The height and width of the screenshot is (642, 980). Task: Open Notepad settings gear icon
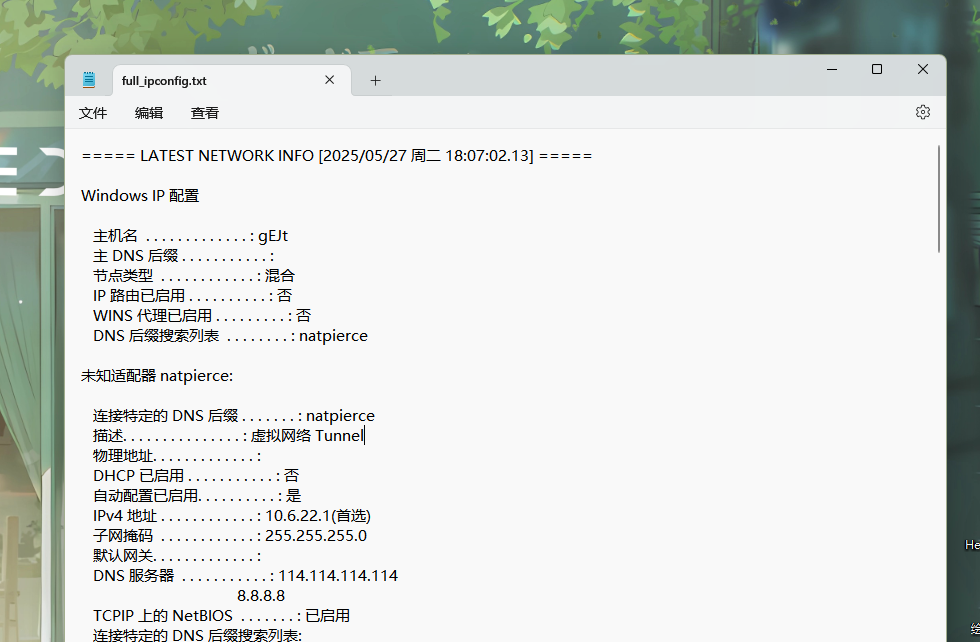point(922,113)
